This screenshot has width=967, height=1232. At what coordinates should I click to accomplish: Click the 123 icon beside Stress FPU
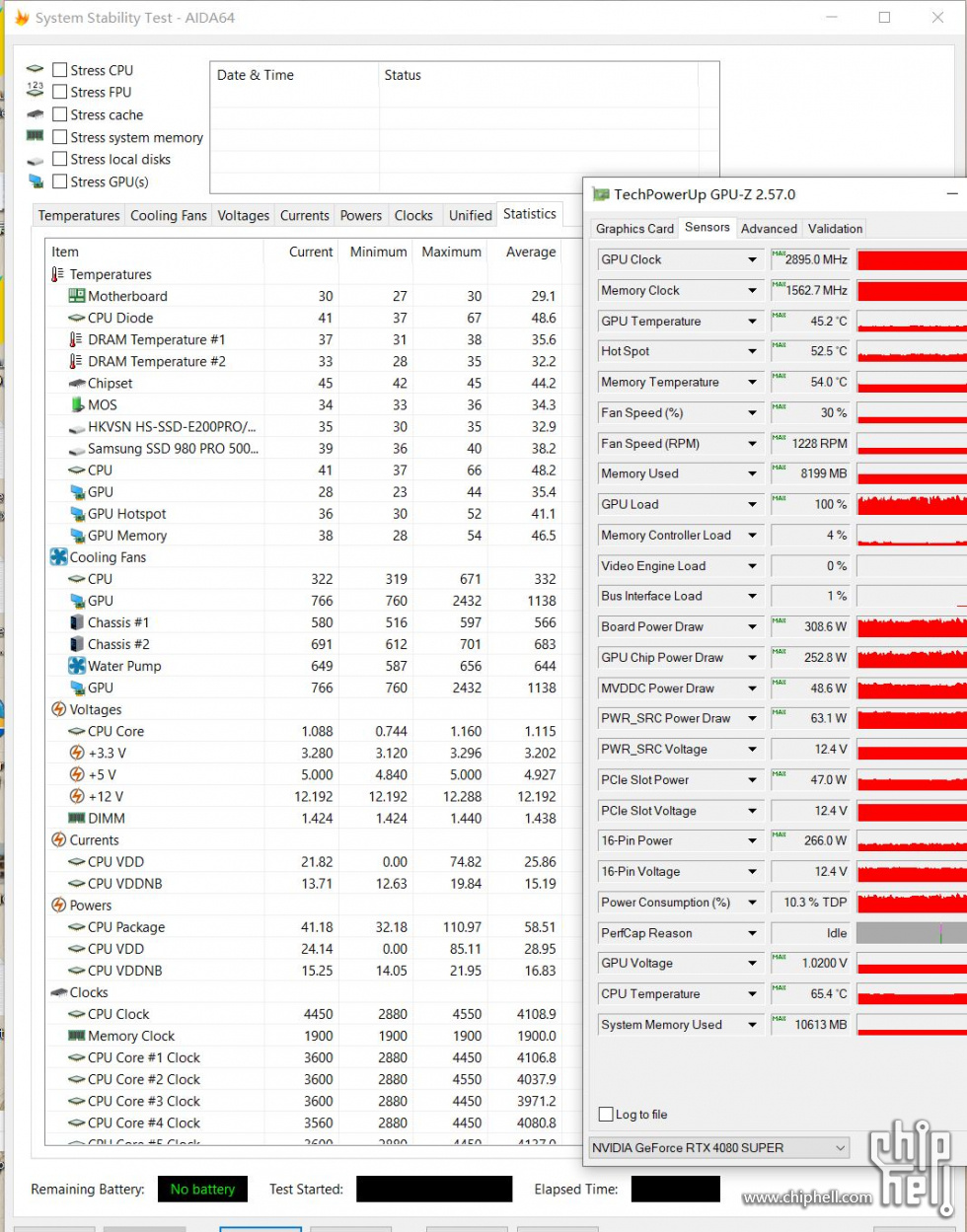tap(36, 90)
